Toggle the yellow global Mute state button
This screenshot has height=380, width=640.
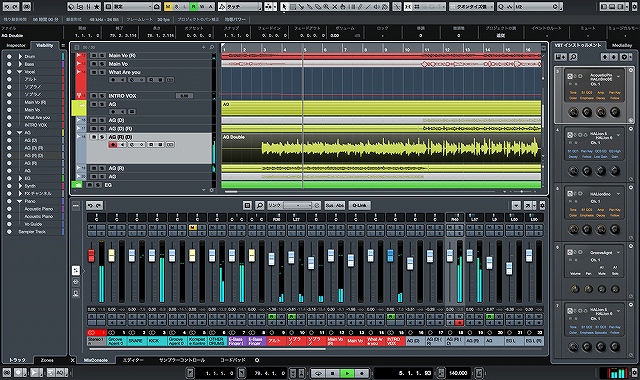[x=168, y=7]
